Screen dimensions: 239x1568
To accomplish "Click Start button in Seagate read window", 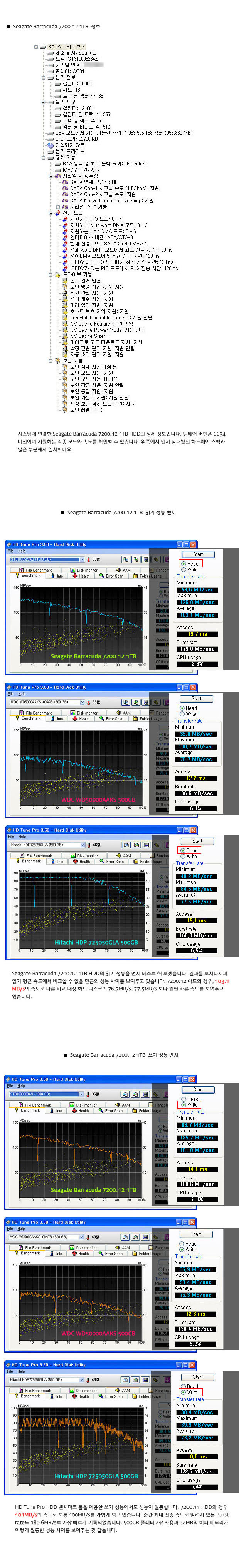I will point(198,554).
